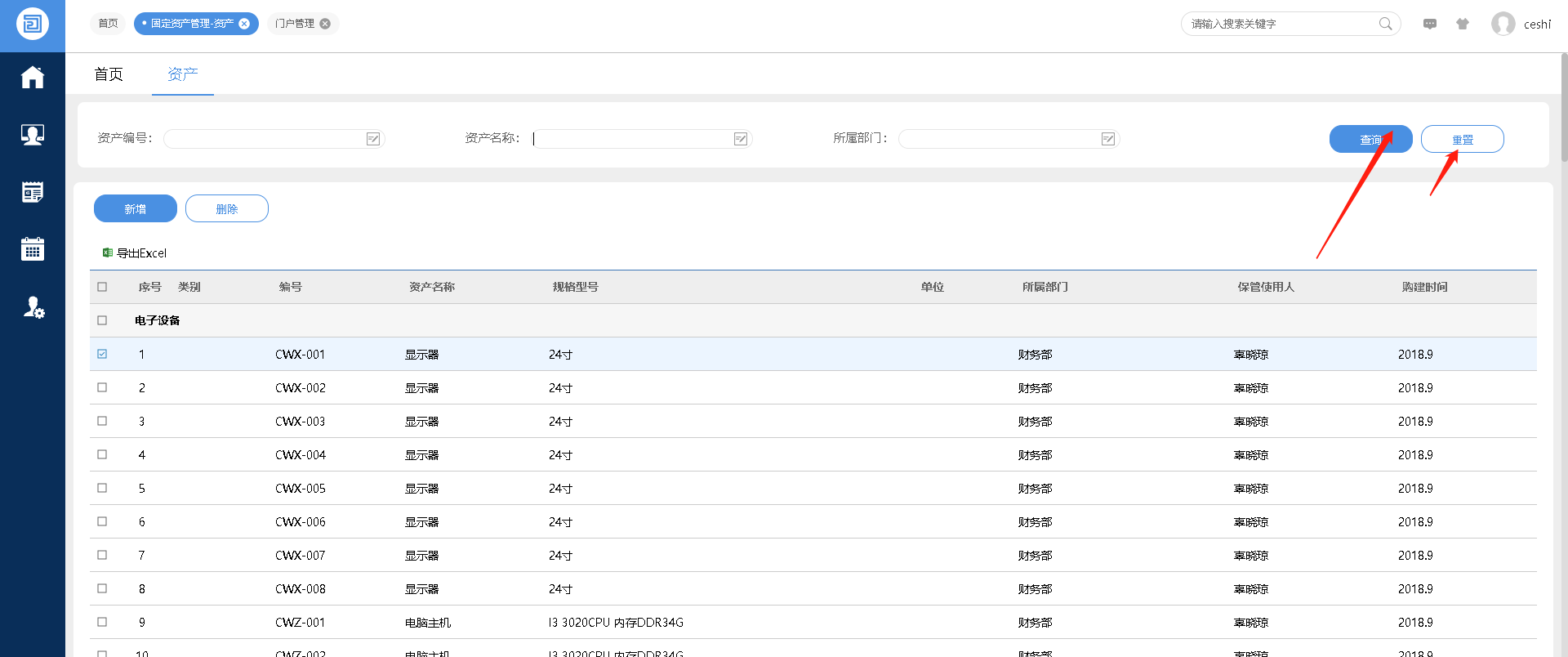
Task: Check the 电子设备 group checkbox
Action: click(x=102, y=320)
